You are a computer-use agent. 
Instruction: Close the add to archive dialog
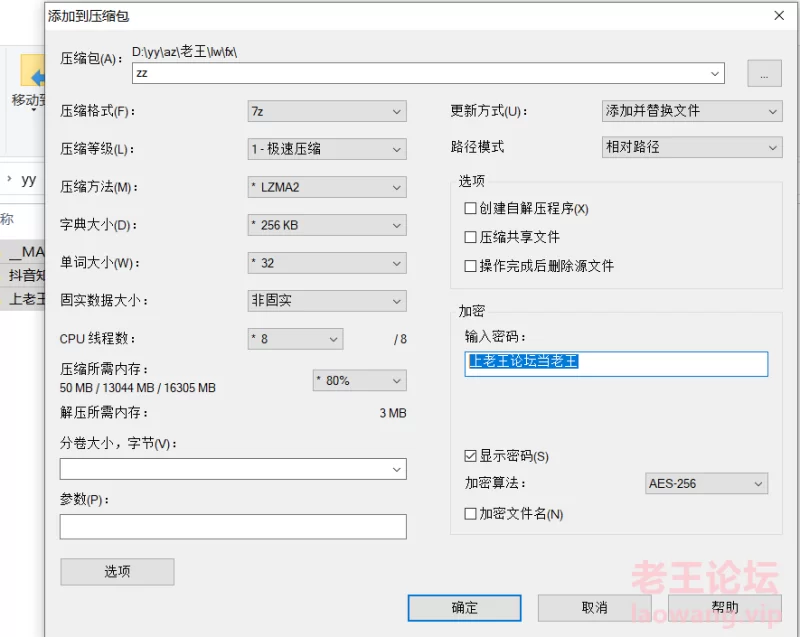(x=779, y=16)
